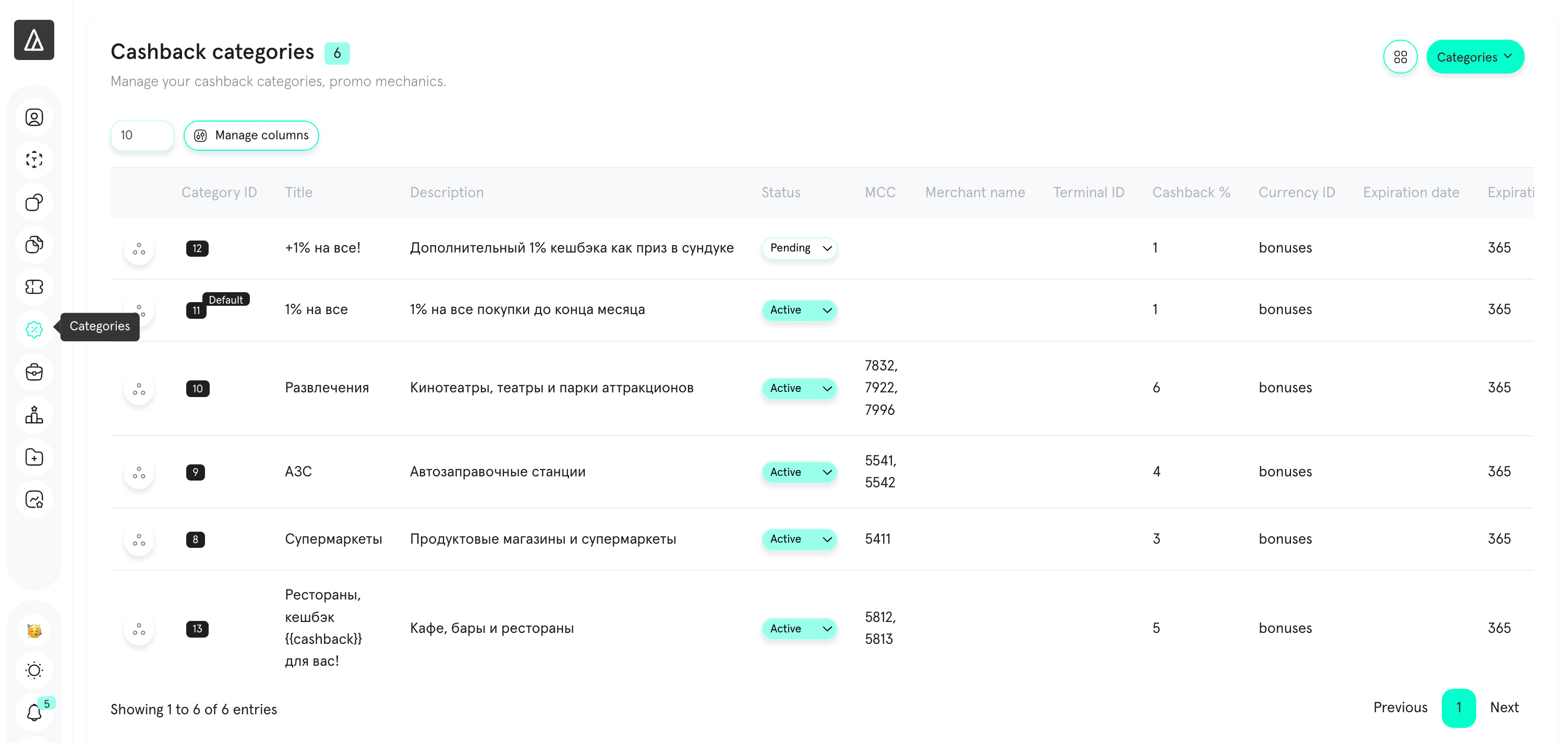
Task: Select page 1 in pagination
Action: click(x=1458, y=708)
